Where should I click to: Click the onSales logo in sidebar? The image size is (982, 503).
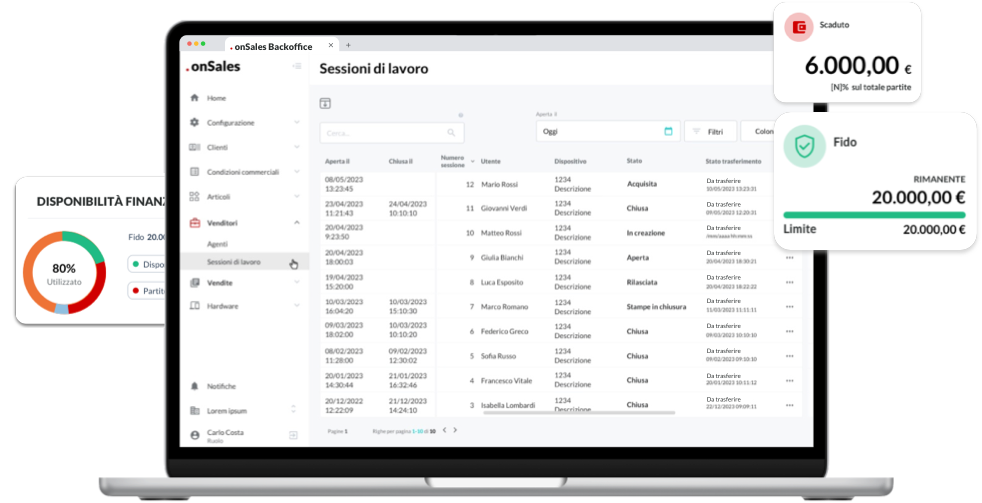pos(213,66)
